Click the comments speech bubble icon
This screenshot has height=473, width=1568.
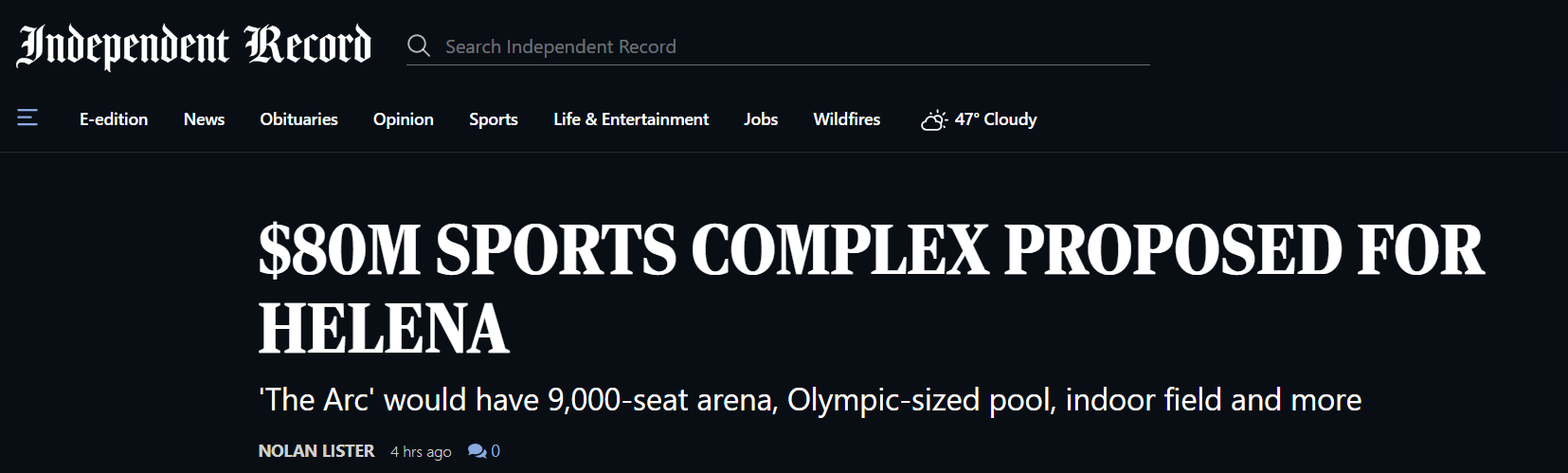[x=477, y=451]
